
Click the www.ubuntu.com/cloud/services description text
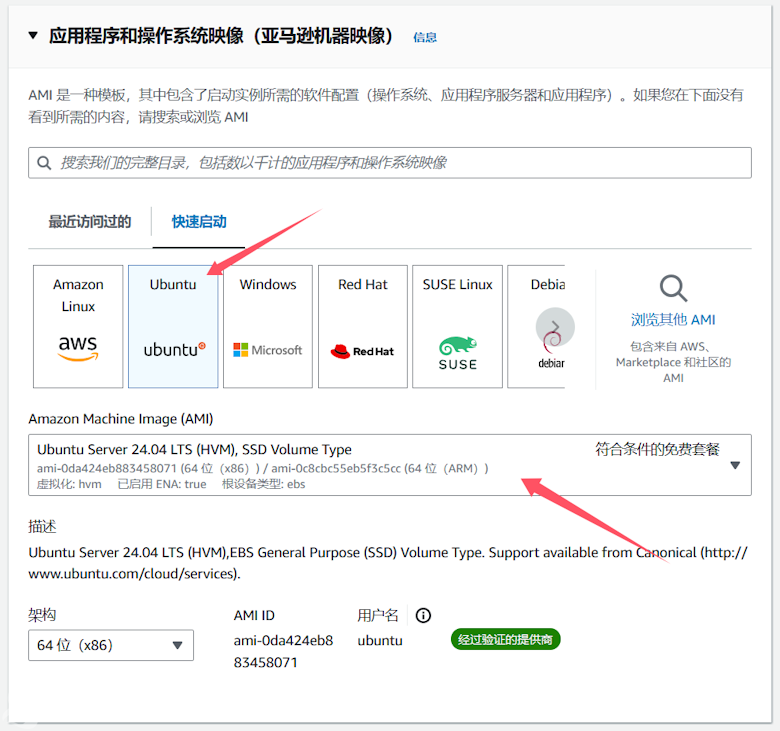point(133,574)
